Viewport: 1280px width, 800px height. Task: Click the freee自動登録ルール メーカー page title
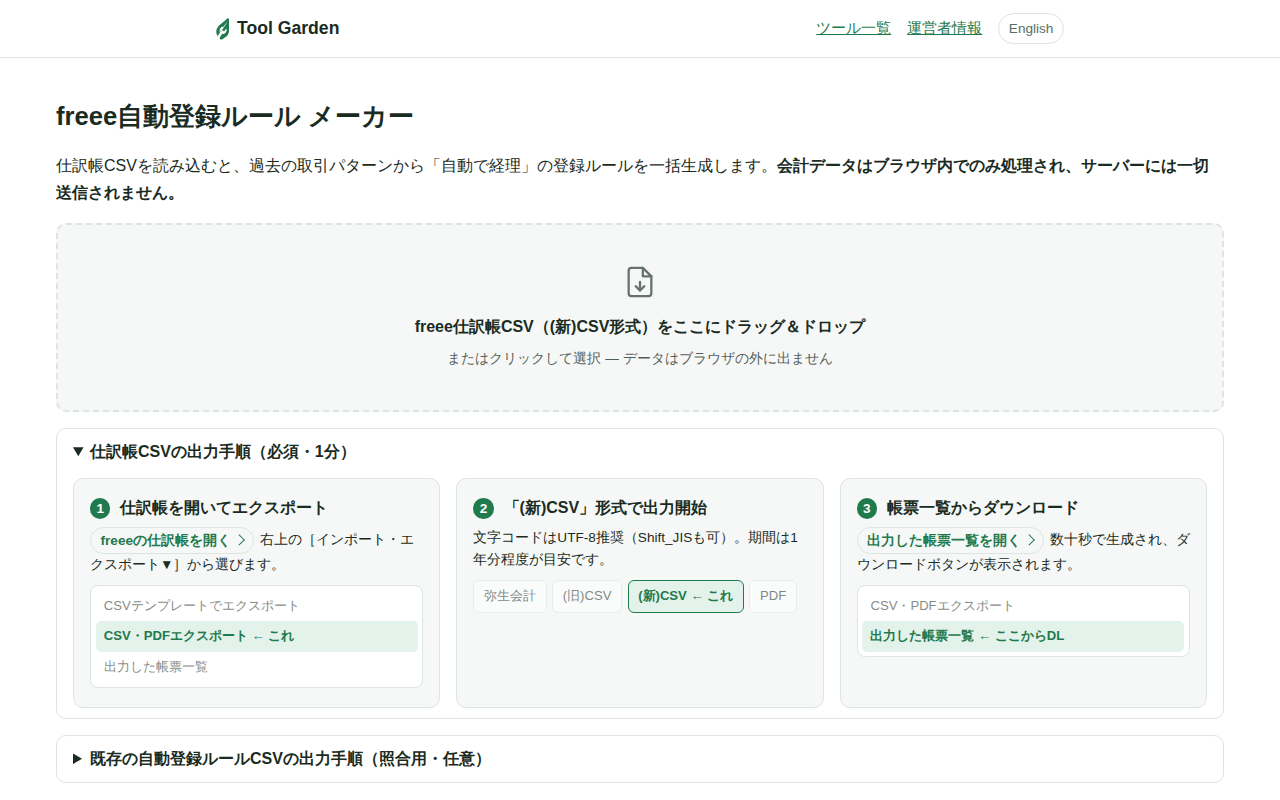234,117
